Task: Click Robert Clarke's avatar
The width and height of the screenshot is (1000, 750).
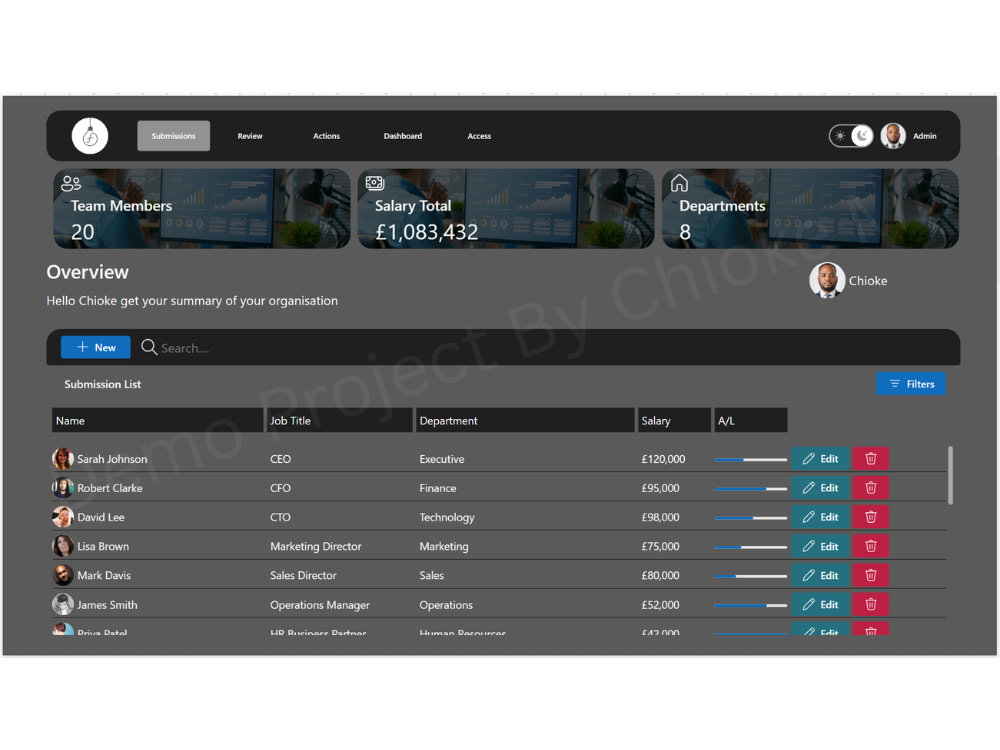Action: (x=62, y=488)
